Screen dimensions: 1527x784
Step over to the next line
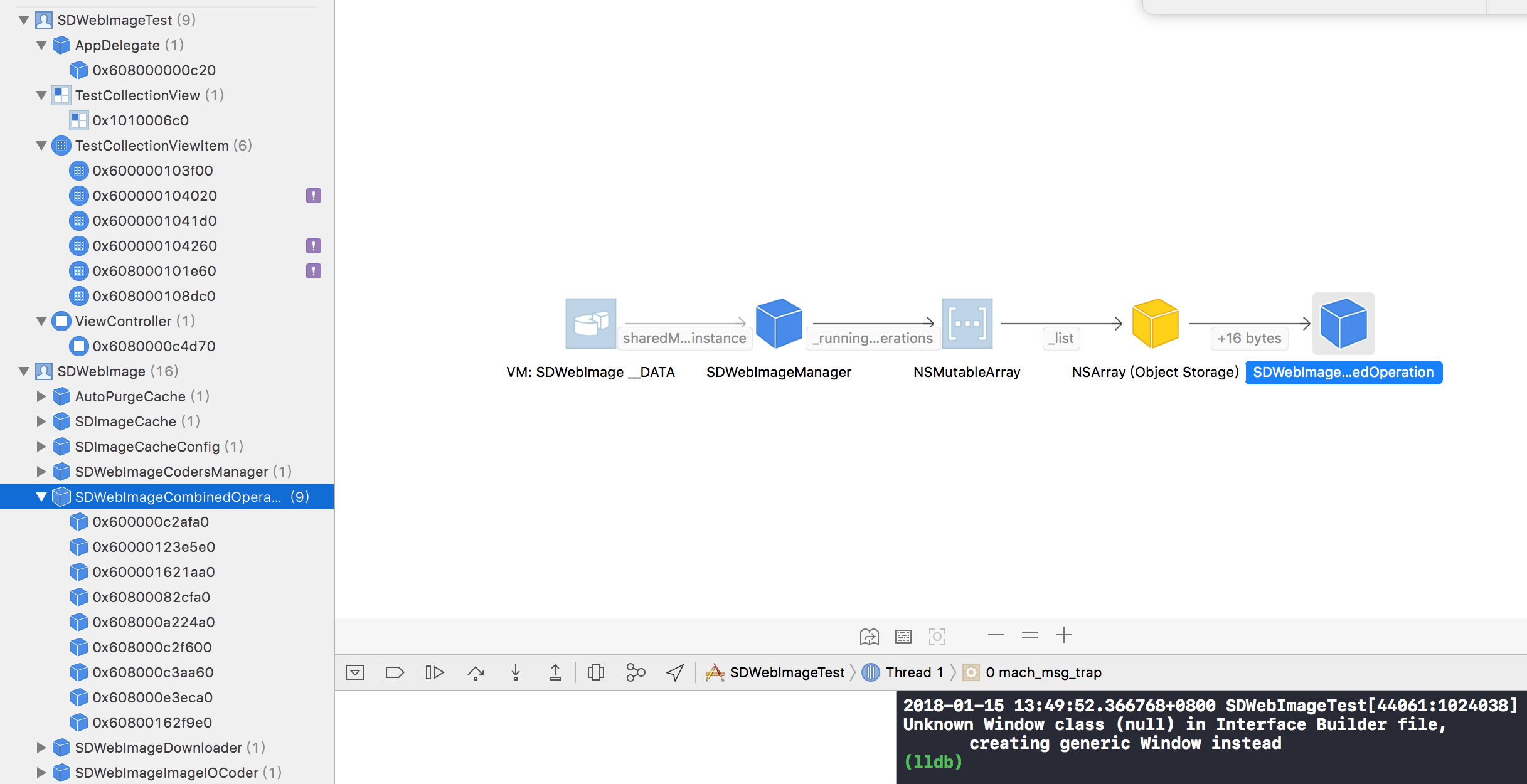point(476,672)
